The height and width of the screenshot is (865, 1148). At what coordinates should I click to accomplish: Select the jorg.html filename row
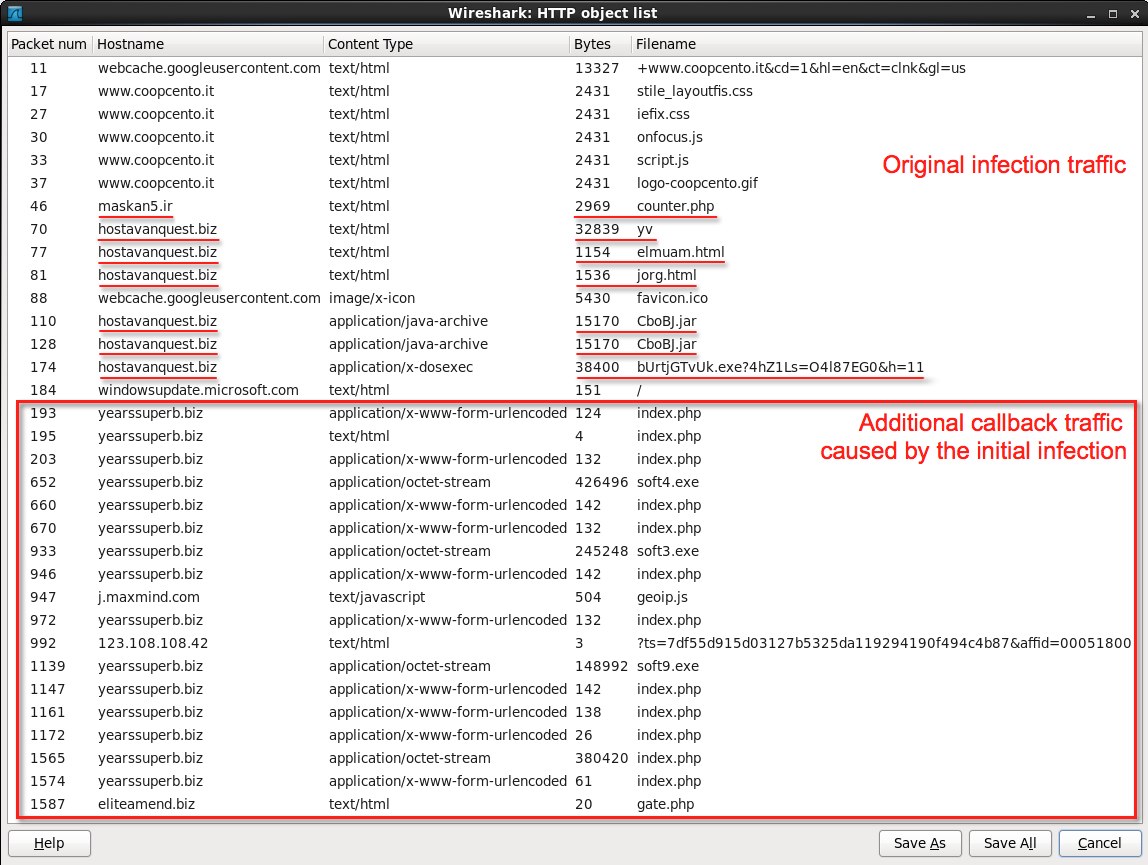click(x=574, y=275)
